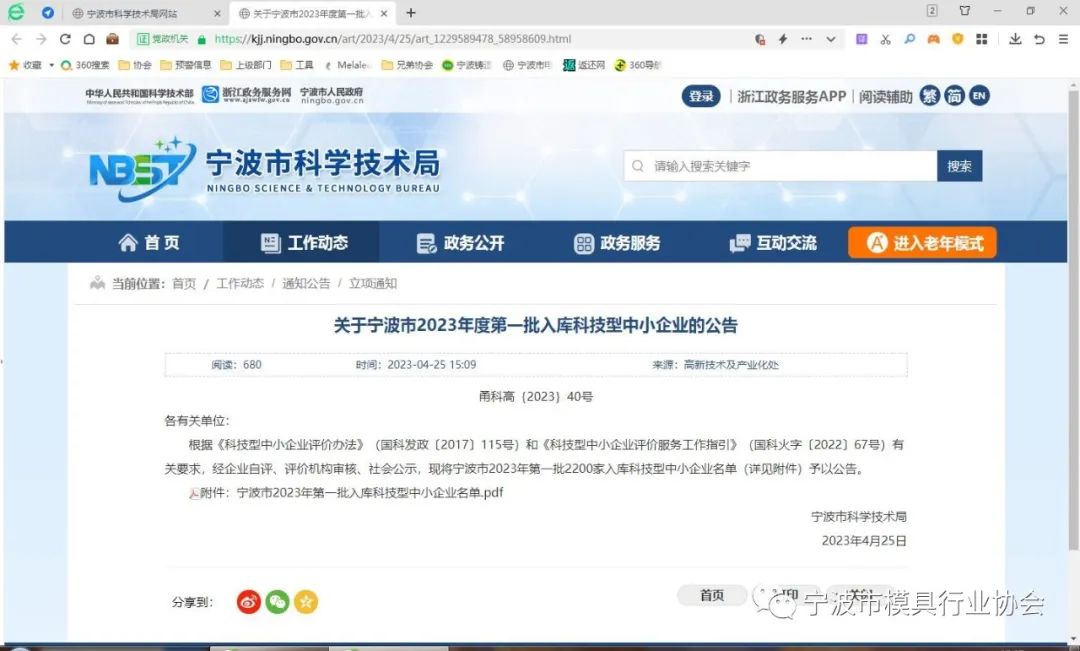Switch the site to Traditional Chinese (繁)
Screen dimensions: 1080x651
(932, 95)
